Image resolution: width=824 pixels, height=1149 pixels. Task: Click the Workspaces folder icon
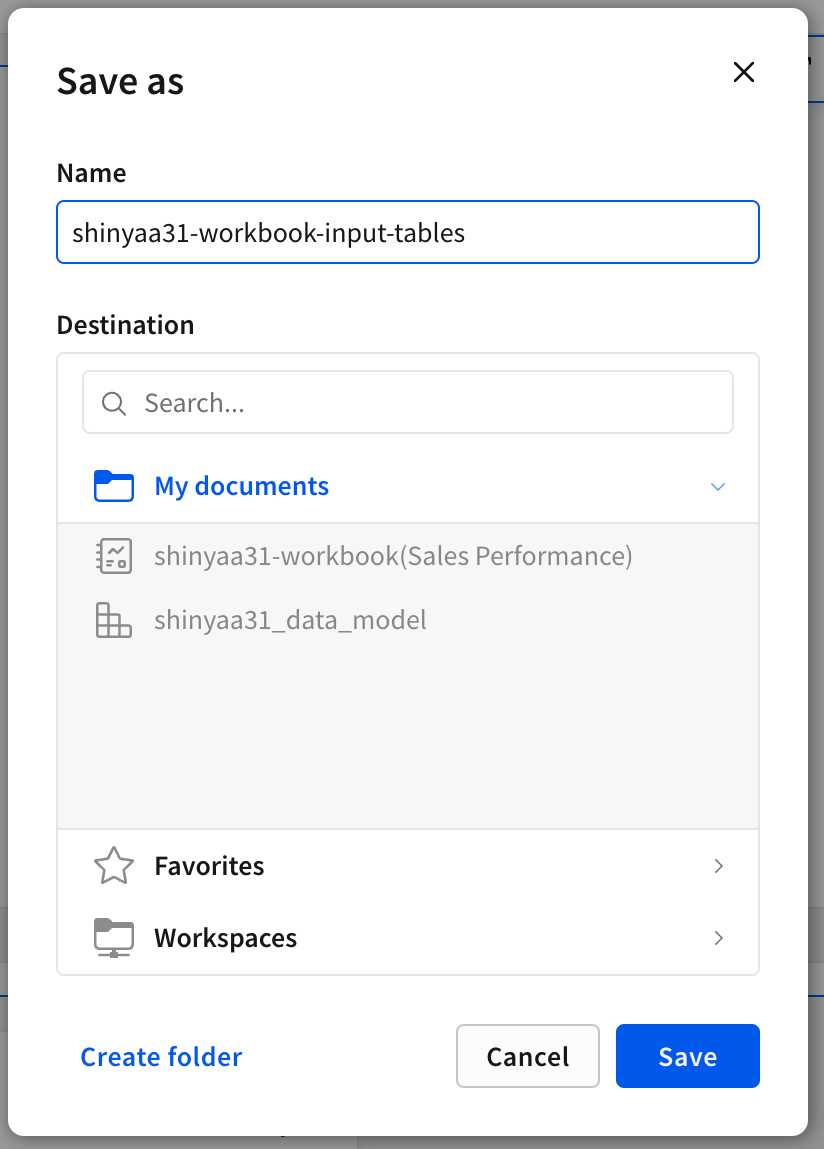pos(114,938)
